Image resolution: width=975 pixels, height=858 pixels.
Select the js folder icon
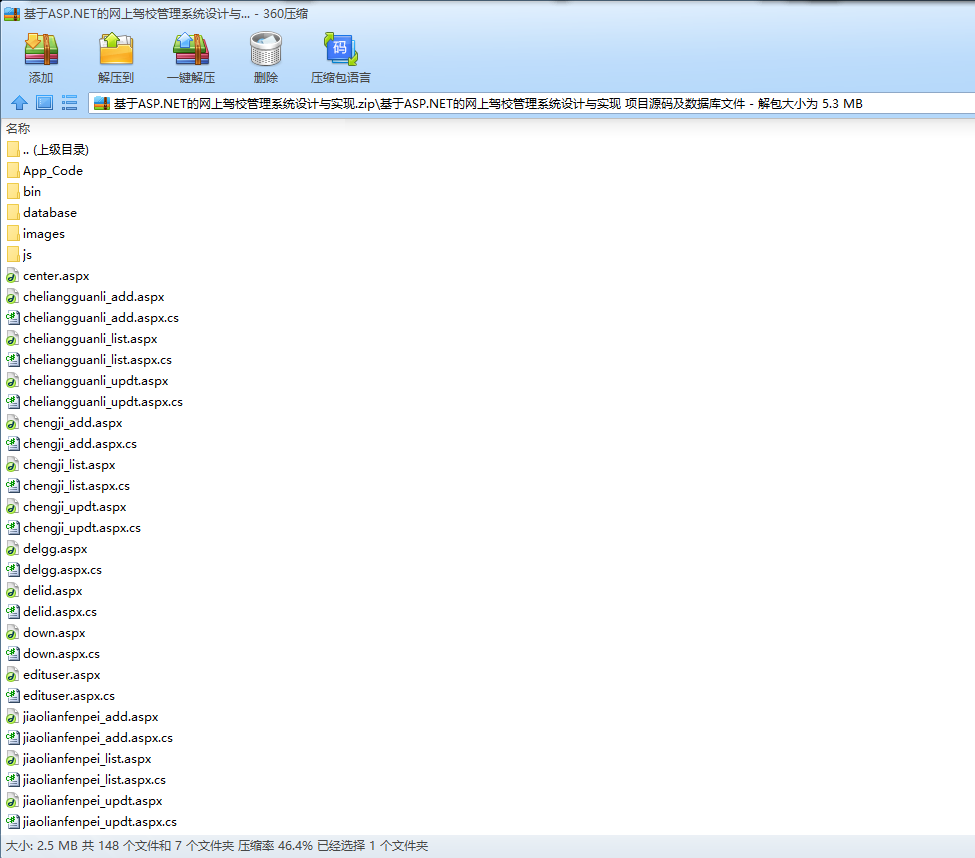click(13, 255)
